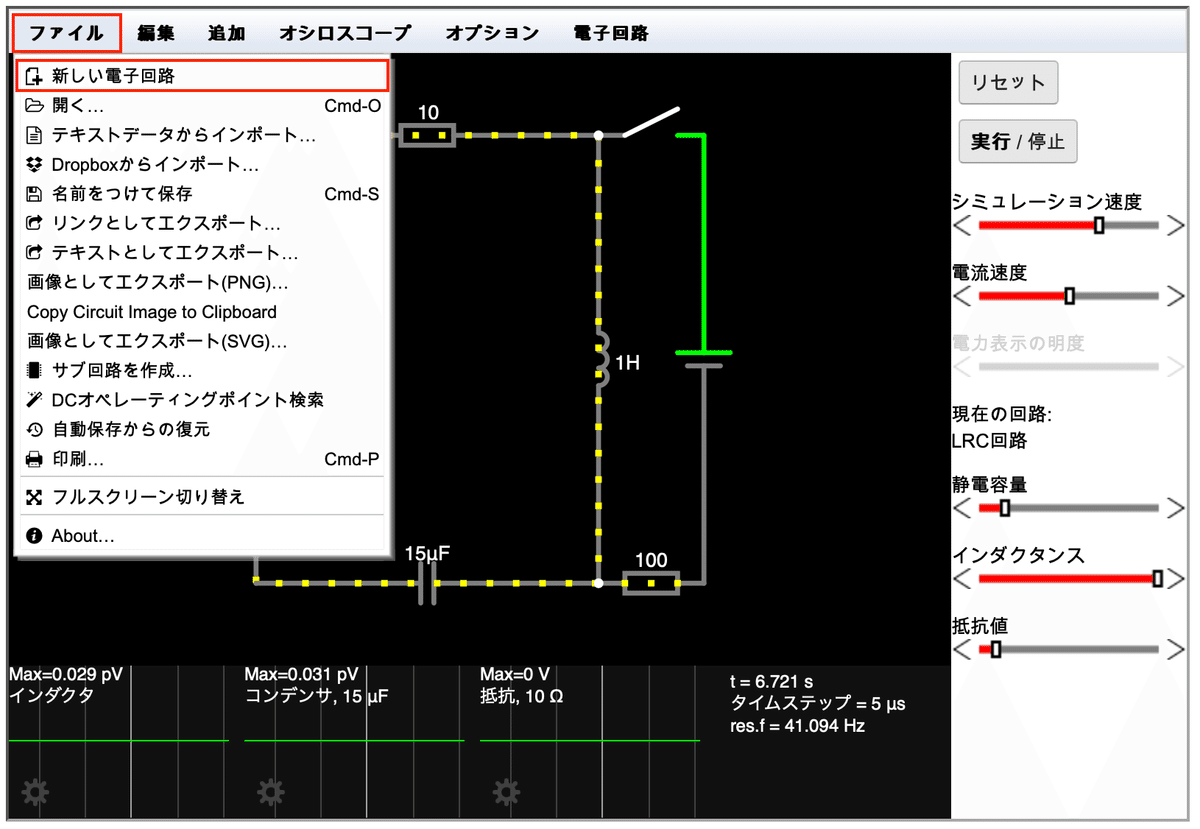
Task: Click the DC operating point wand icon
Action: (x=35, y=400)
